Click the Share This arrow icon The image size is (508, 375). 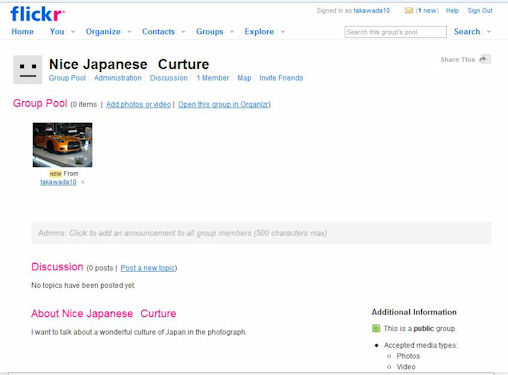tap(484, 59)
